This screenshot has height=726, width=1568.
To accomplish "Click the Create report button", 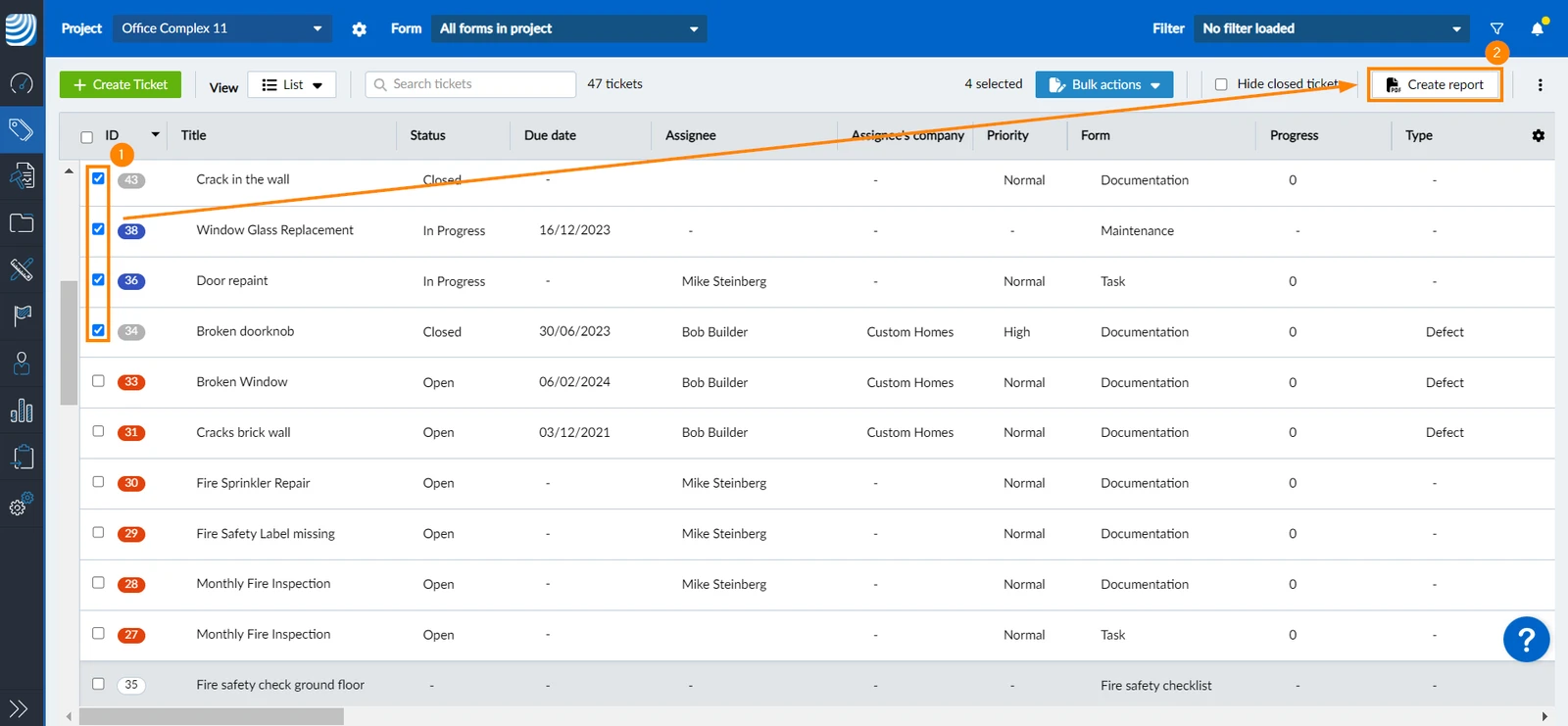I will pyautogui.click(x=1435, y=84).
